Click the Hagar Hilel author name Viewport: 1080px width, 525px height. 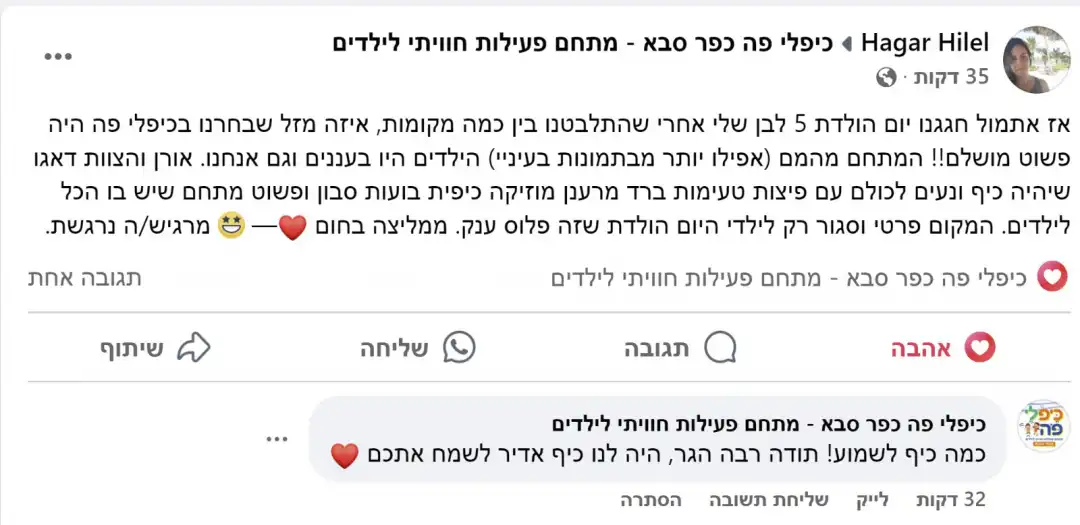point(925,44)
